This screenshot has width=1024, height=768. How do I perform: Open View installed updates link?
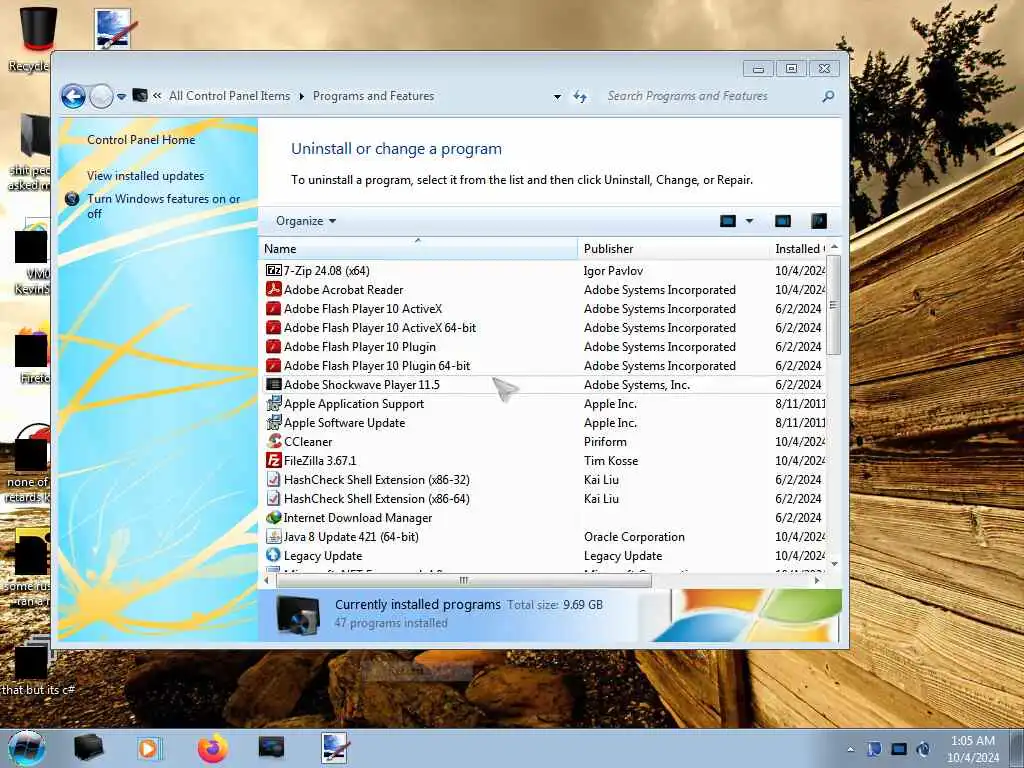coord(146,176)
